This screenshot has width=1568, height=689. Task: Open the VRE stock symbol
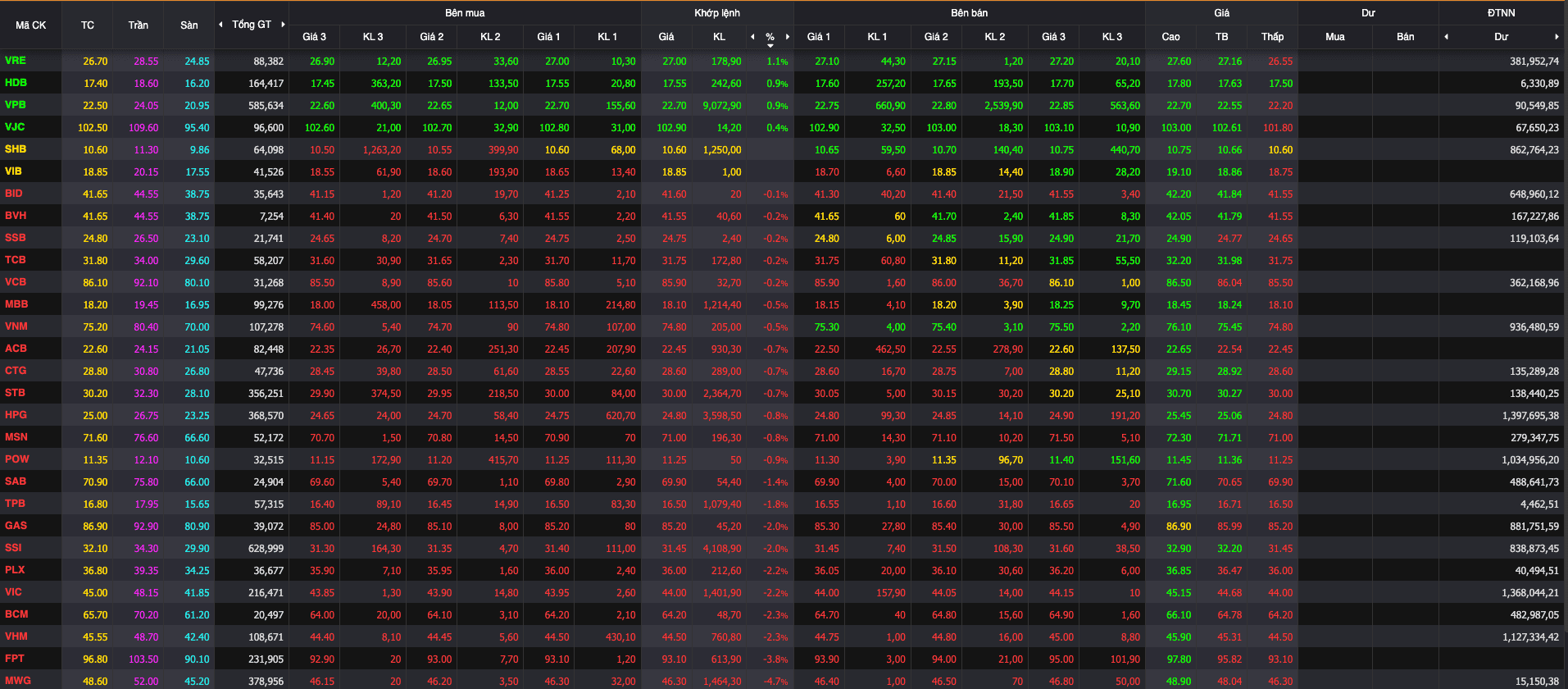(16, 61)
